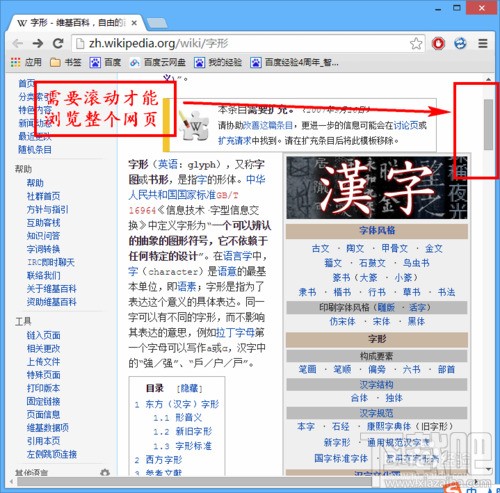Open a new tab button

pos(157,23)
